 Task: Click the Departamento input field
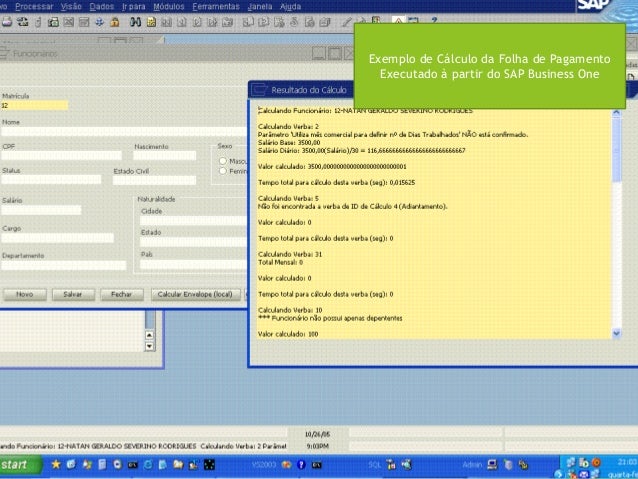point(63,265)
